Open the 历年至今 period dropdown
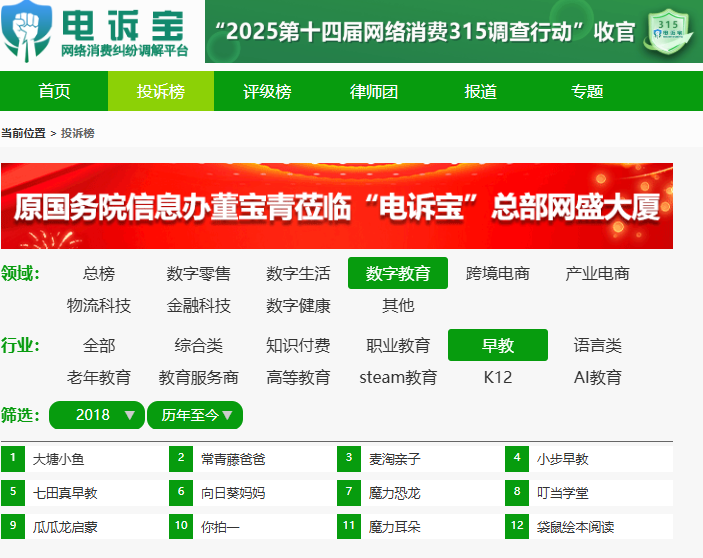Image resolution: width=703 pixels, height=558 pixels. pos(195,415)
